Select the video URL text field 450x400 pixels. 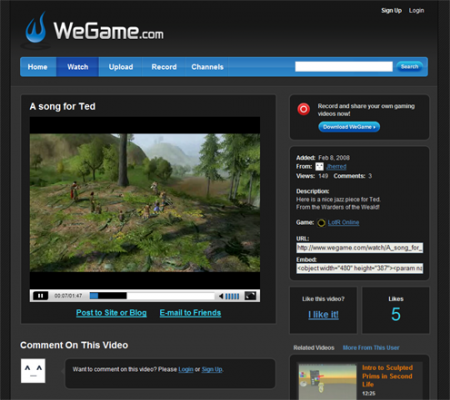360,248
